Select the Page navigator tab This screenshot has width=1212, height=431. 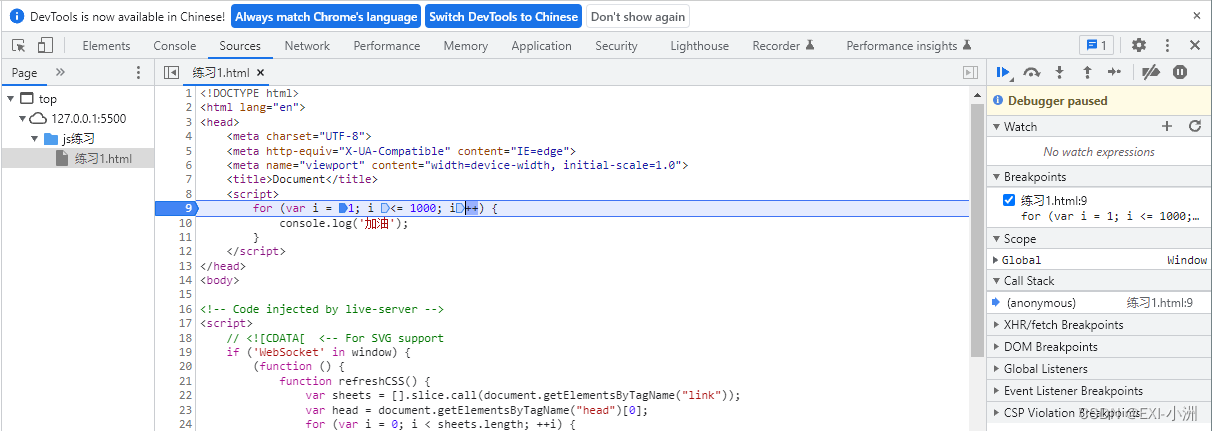coord(24,72)
